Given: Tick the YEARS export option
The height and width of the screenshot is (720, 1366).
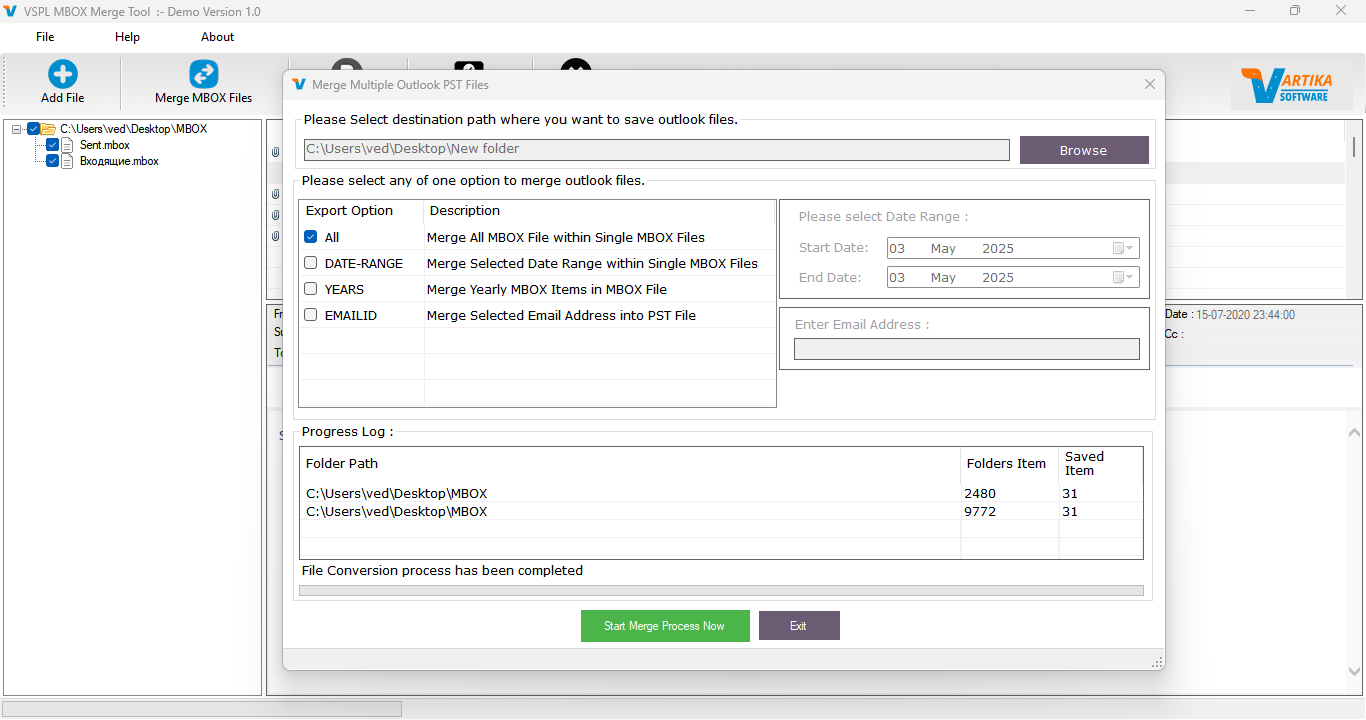Looking at the screenshot, I should click(311, 289).
